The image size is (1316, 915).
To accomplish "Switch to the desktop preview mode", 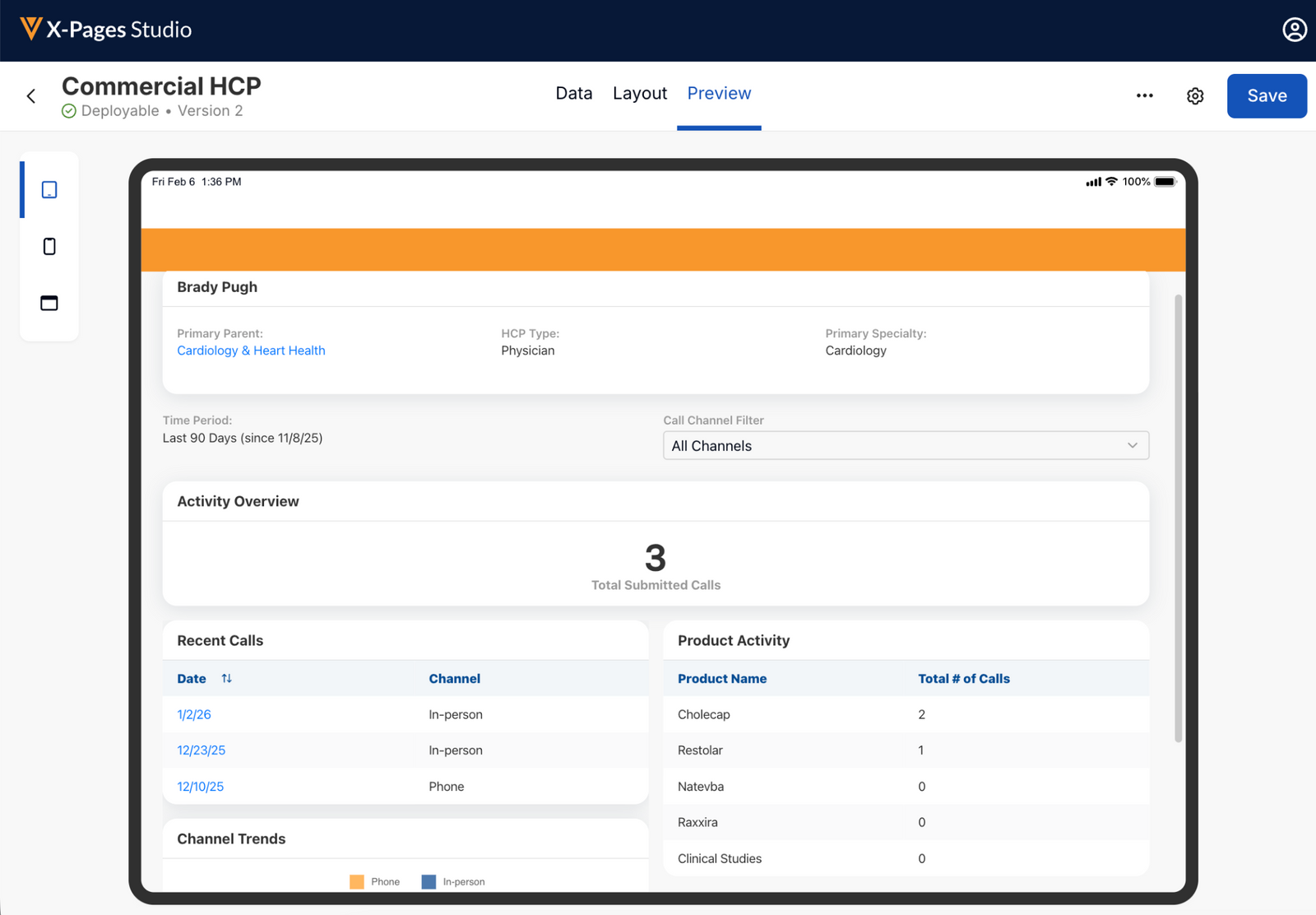I will (x=49, y=303).
